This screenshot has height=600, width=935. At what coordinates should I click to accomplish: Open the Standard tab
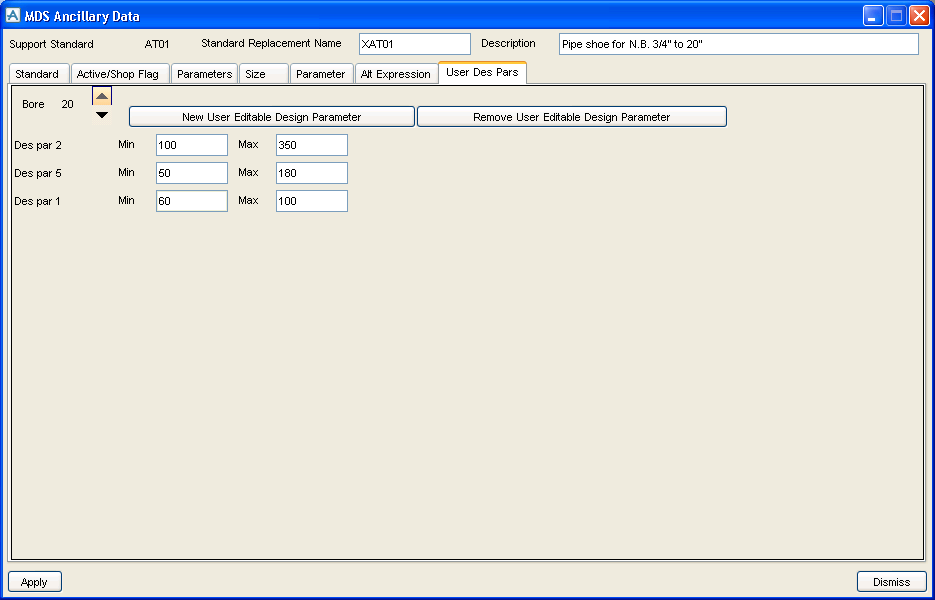pyautogui.click(x=39, y=74)
